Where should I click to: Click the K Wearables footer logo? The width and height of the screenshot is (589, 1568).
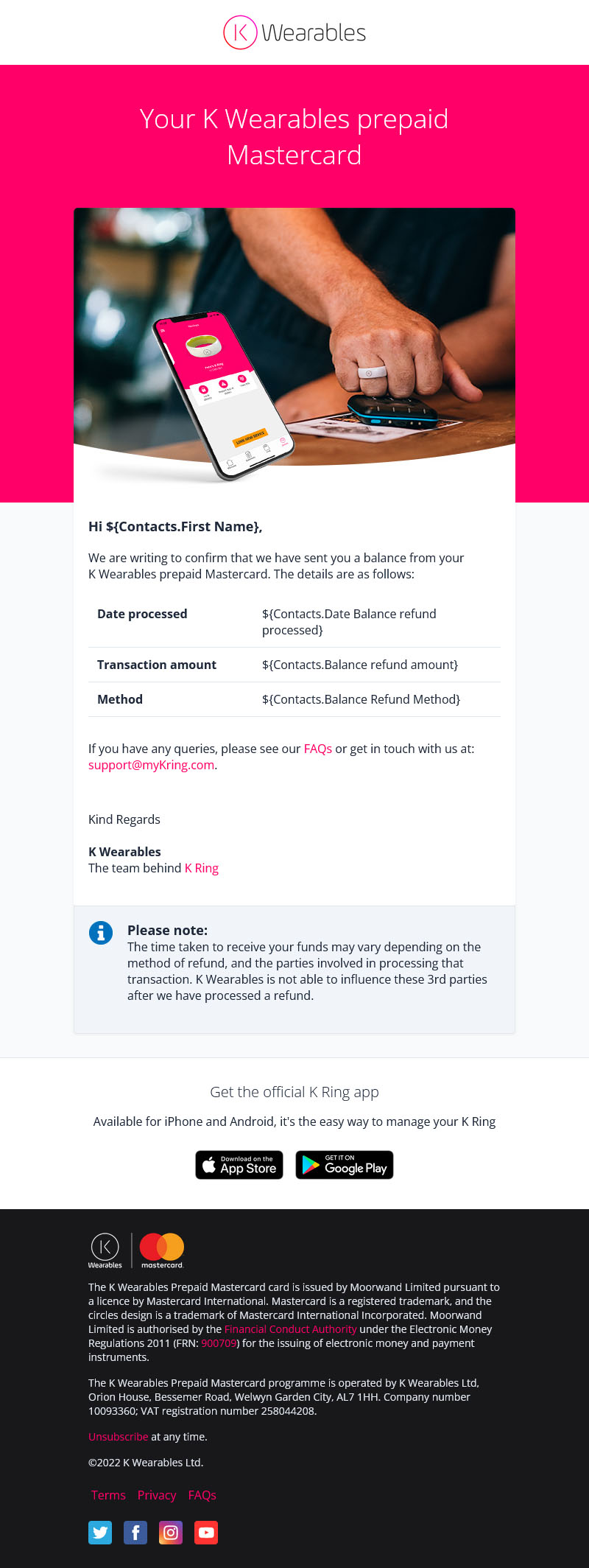(x=105, y=1250)
